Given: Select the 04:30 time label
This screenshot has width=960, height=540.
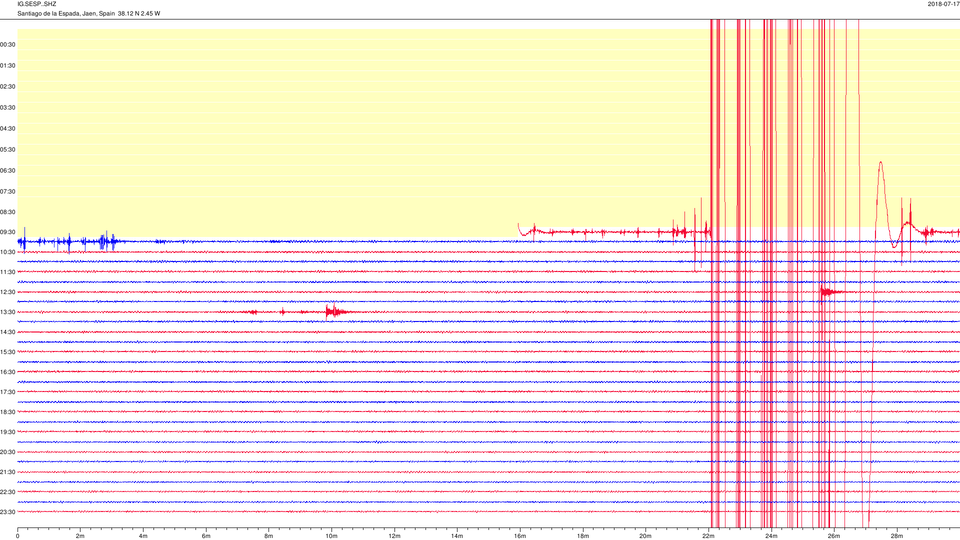Looking at the screenshot, I should click(x=8, y=129).
